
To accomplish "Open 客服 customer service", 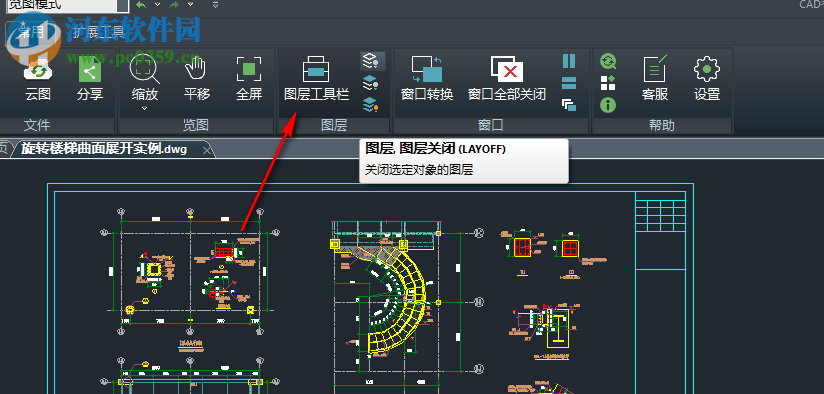I will pyautogui.click(x=655, y=79).
